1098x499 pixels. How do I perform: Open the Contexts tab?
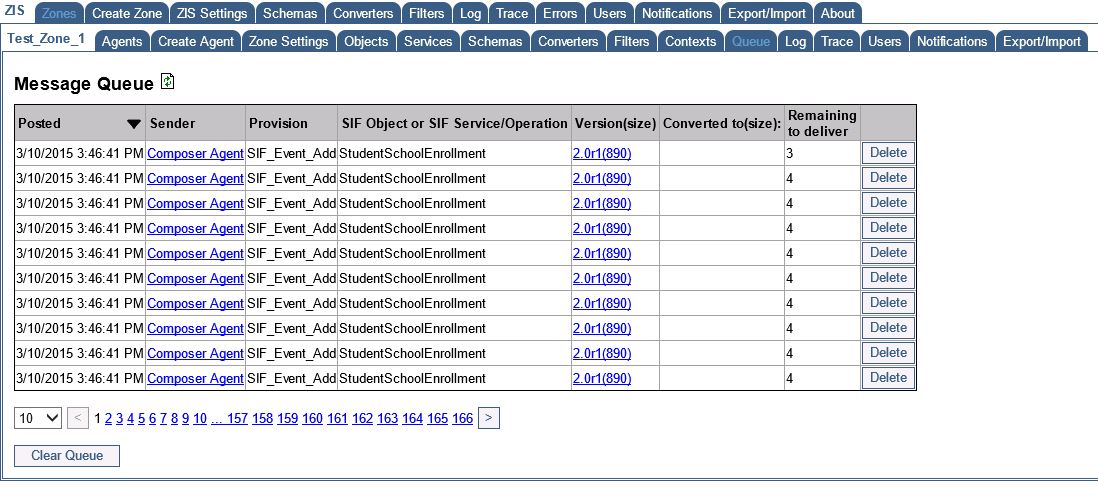click(690, 41)
